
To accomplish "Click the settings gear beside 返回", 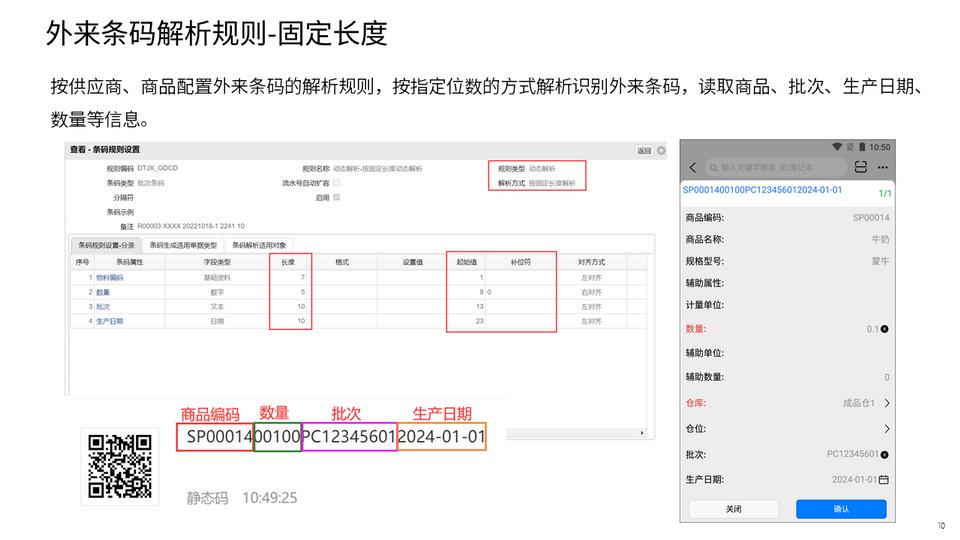I will click(661, 150).
